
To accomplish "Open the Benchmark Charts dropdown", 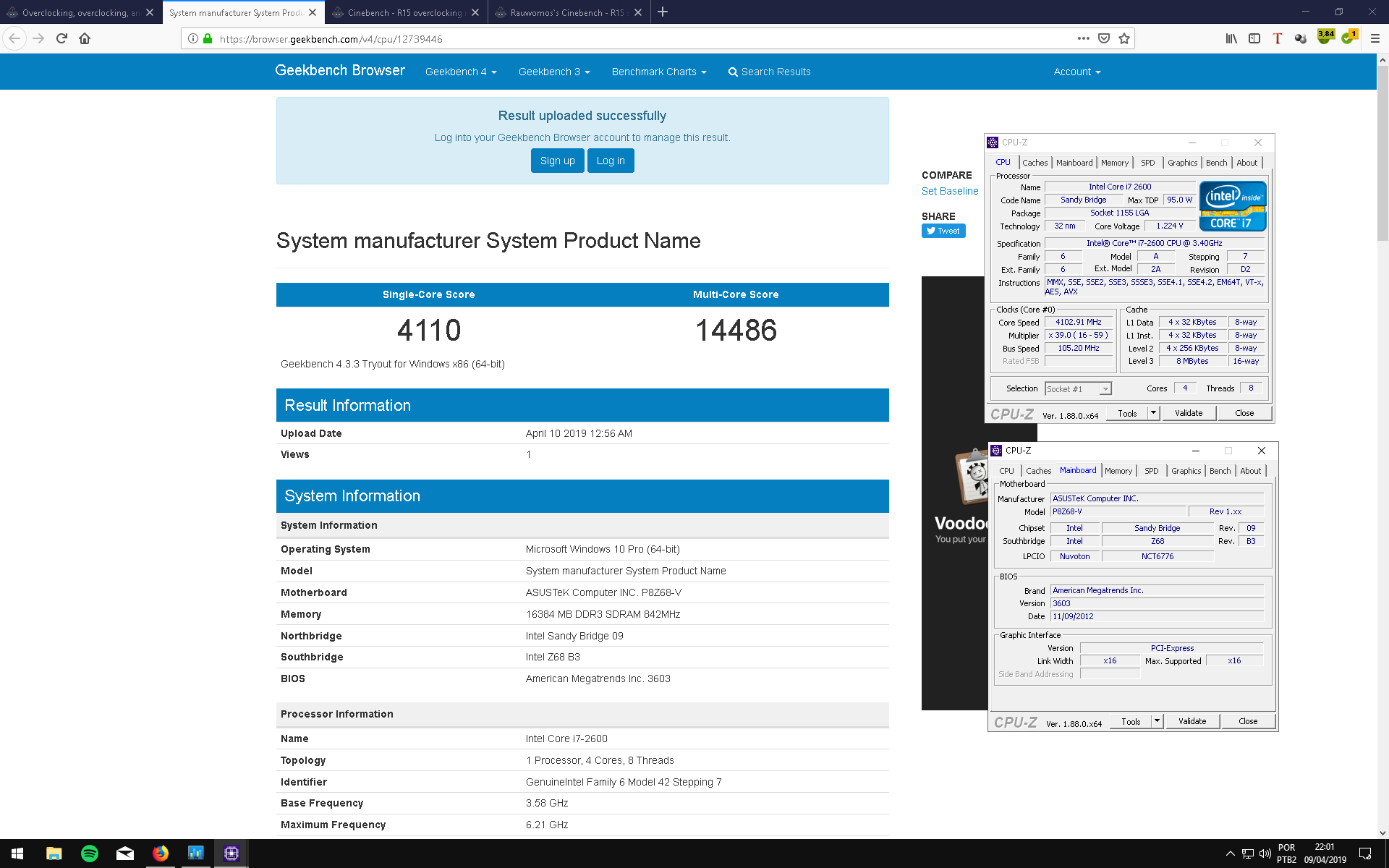I will click(x=659, y=72).
